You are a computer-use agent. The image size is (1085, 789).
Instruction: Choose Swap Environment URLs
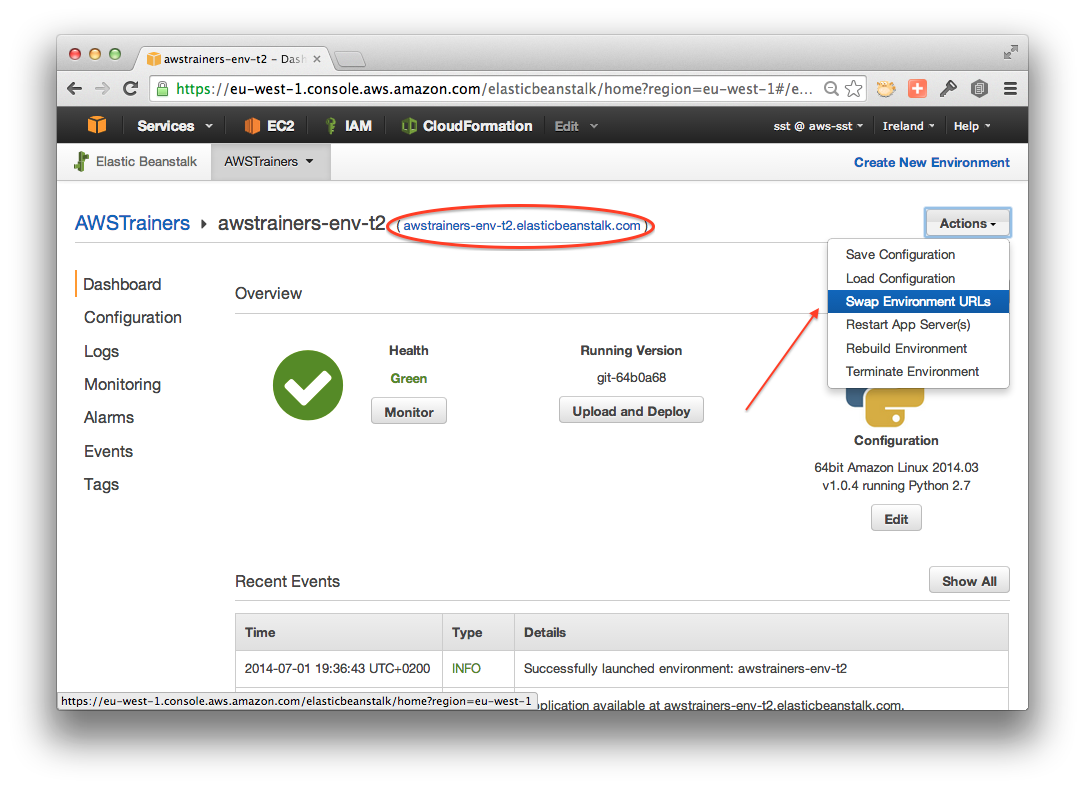pos(918,302)
